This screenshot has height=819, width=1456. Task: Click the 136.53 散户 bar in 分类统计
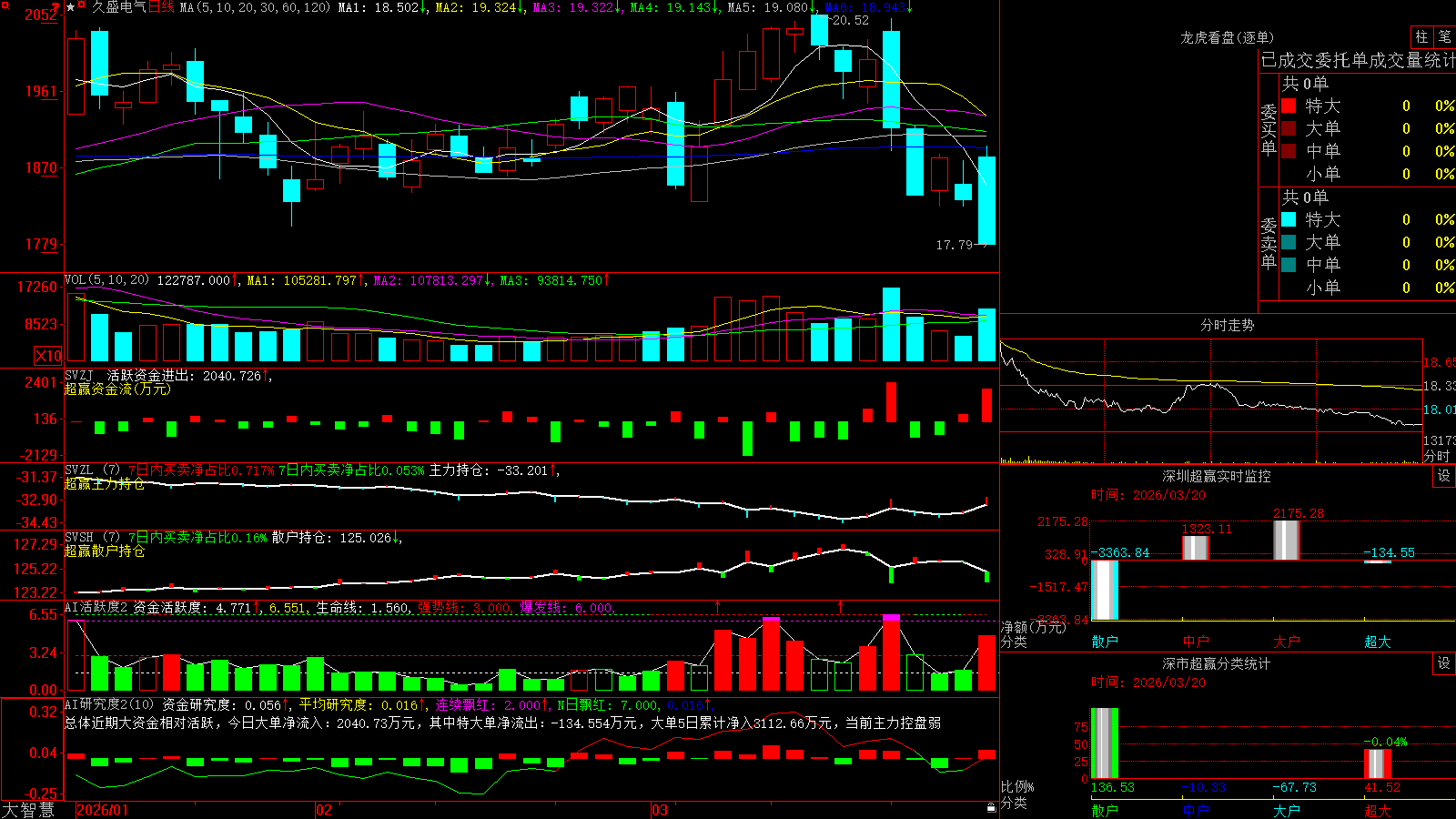tap(1105, 743)
